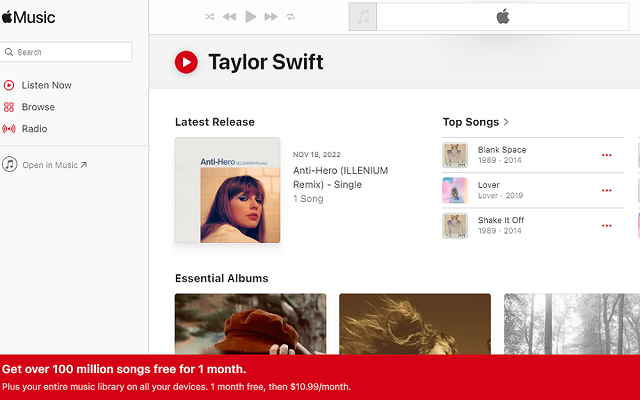Screen dimensions: 640x400
Task: Click the Open in Music note icon
Action: coord(9,164)
